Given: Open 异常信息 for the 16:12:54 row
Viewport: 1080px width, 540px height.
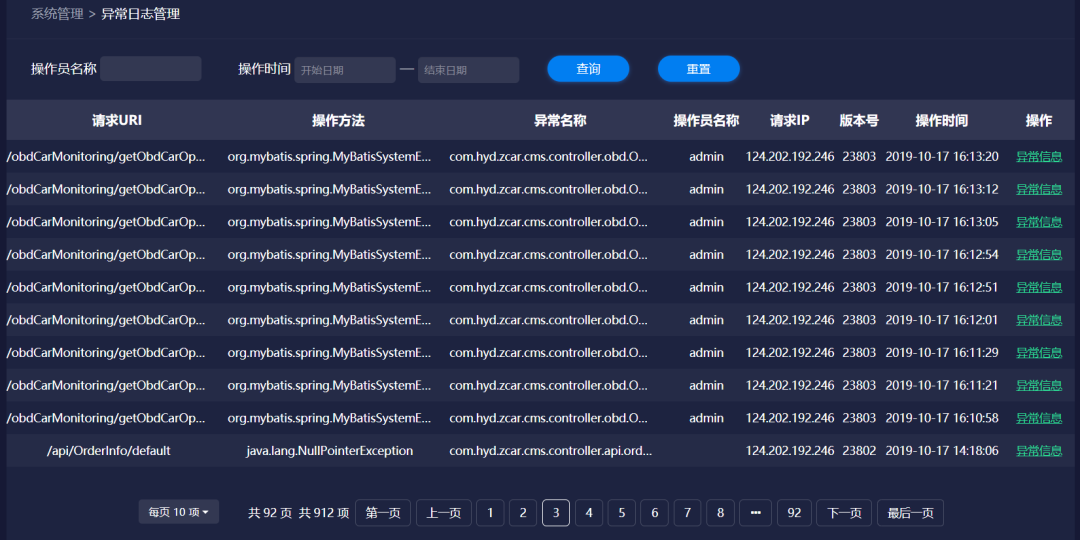Looking at the screenshot, I should pyautogui.click(x=1039, y=255).
